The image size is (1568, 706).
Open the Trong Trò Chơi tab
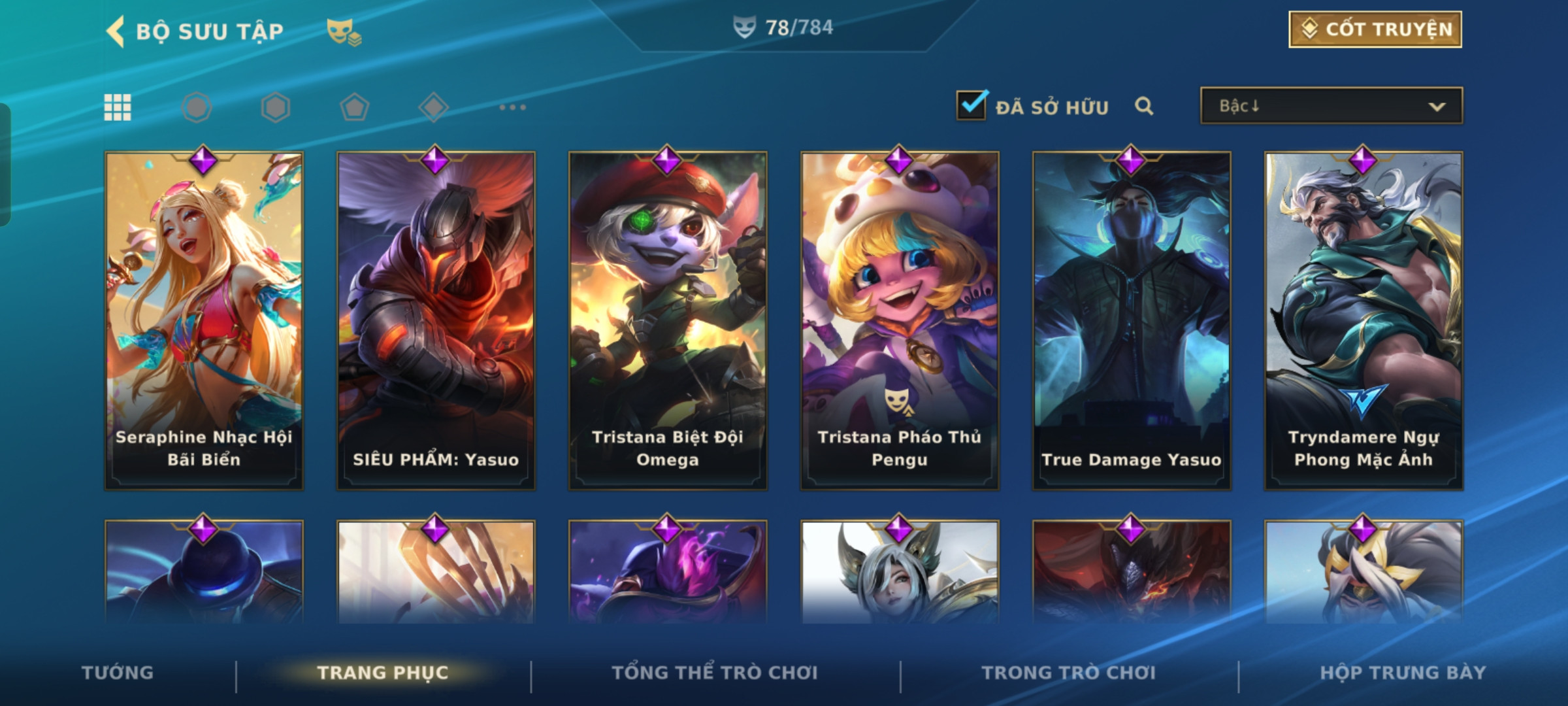pyautogui.click(x=1069, y=673)
